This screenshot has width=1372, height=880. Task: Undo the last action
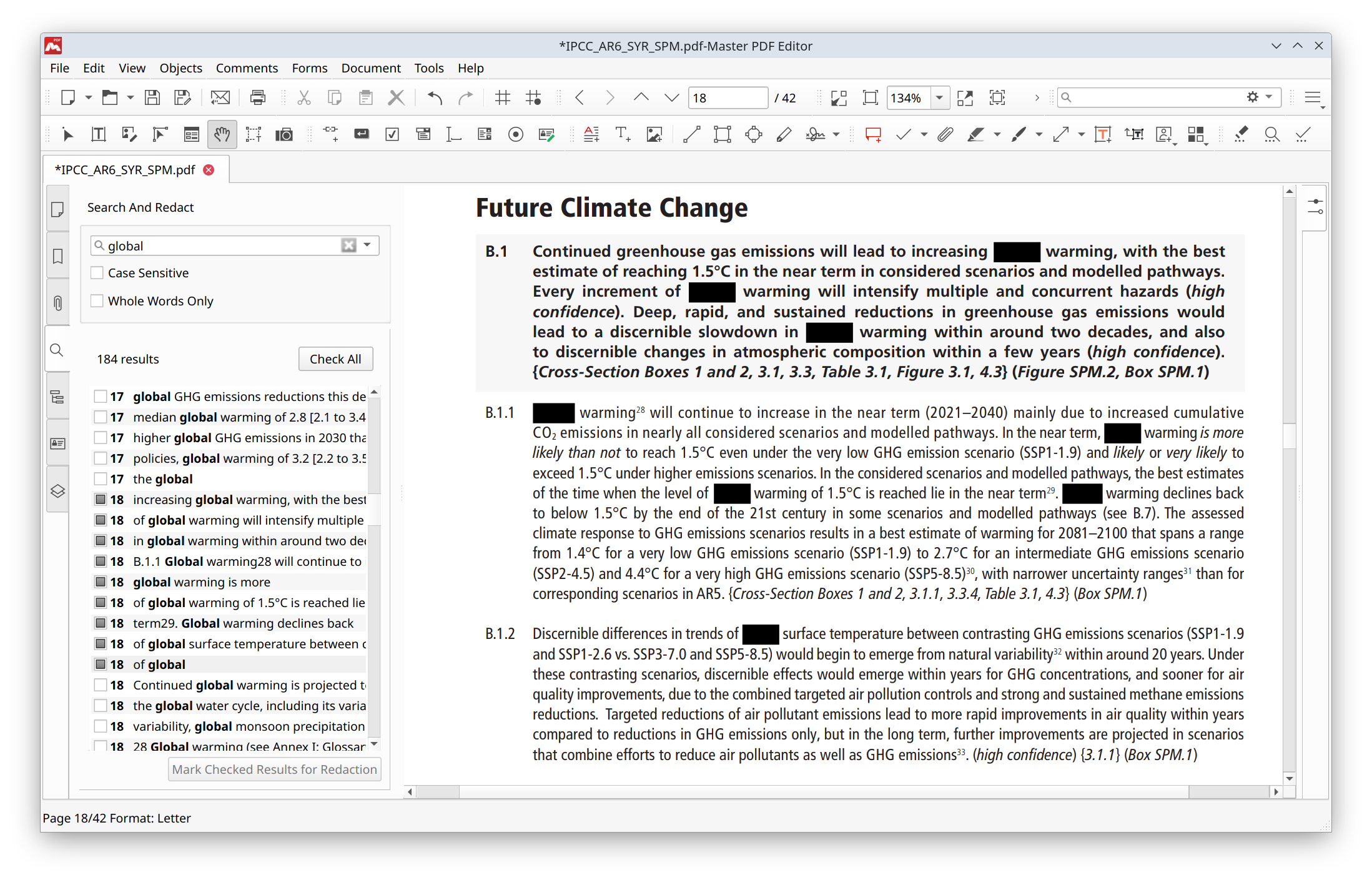(433, 97)
